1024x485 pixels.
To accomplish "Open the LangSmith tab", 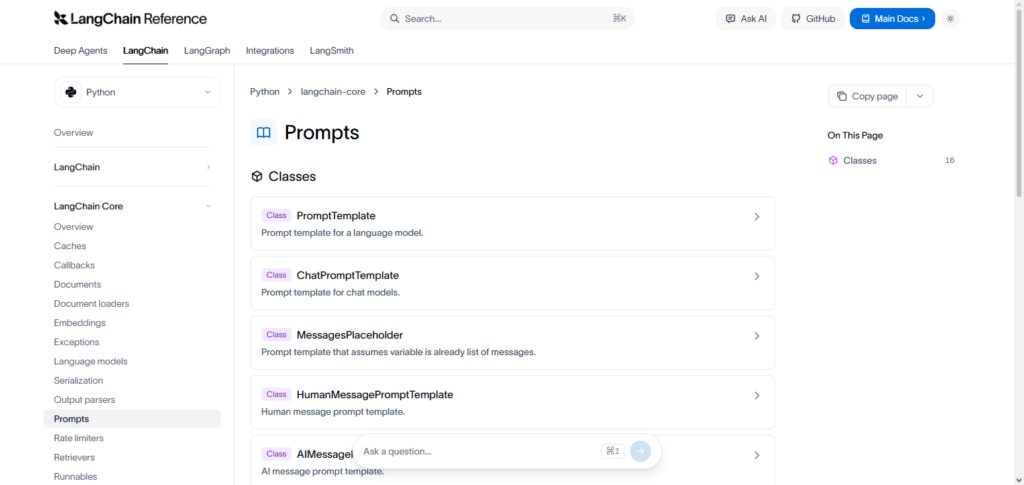I will (x=332, y=50).
